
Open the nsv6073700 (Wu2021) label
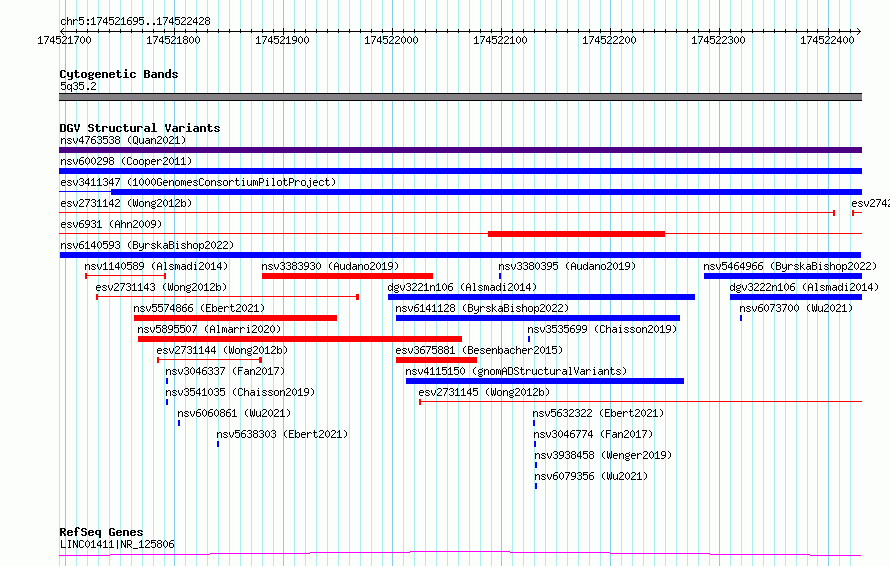(796, 308)
